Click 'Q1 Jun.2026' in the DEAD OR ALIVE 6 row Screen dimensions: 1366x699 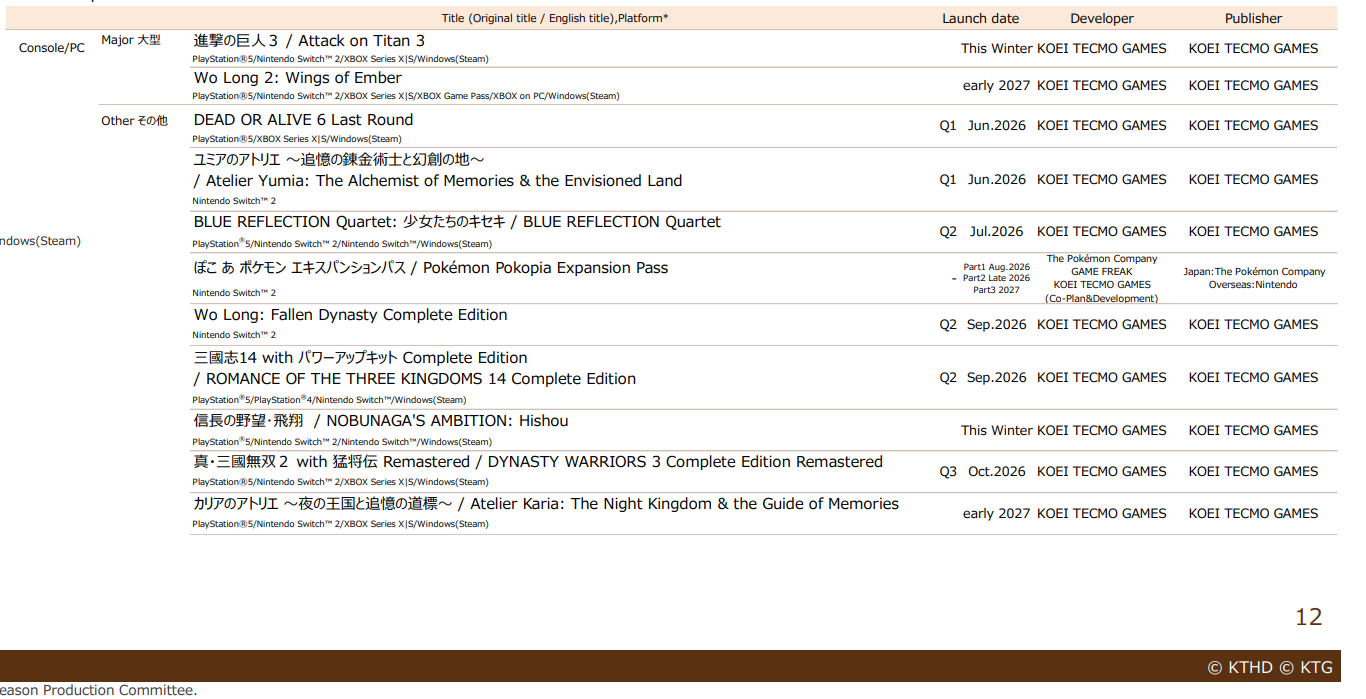pos(982,126)
